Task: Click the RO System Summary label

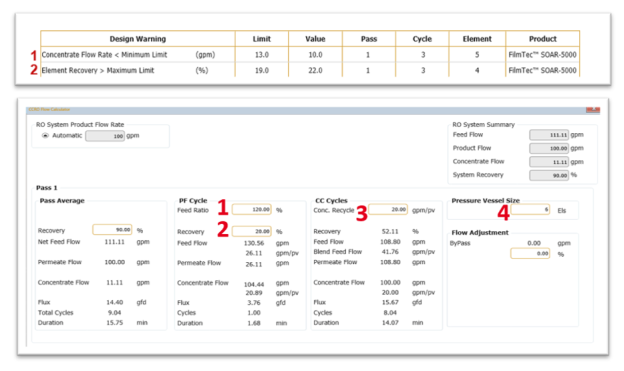Action: (484, 125)
